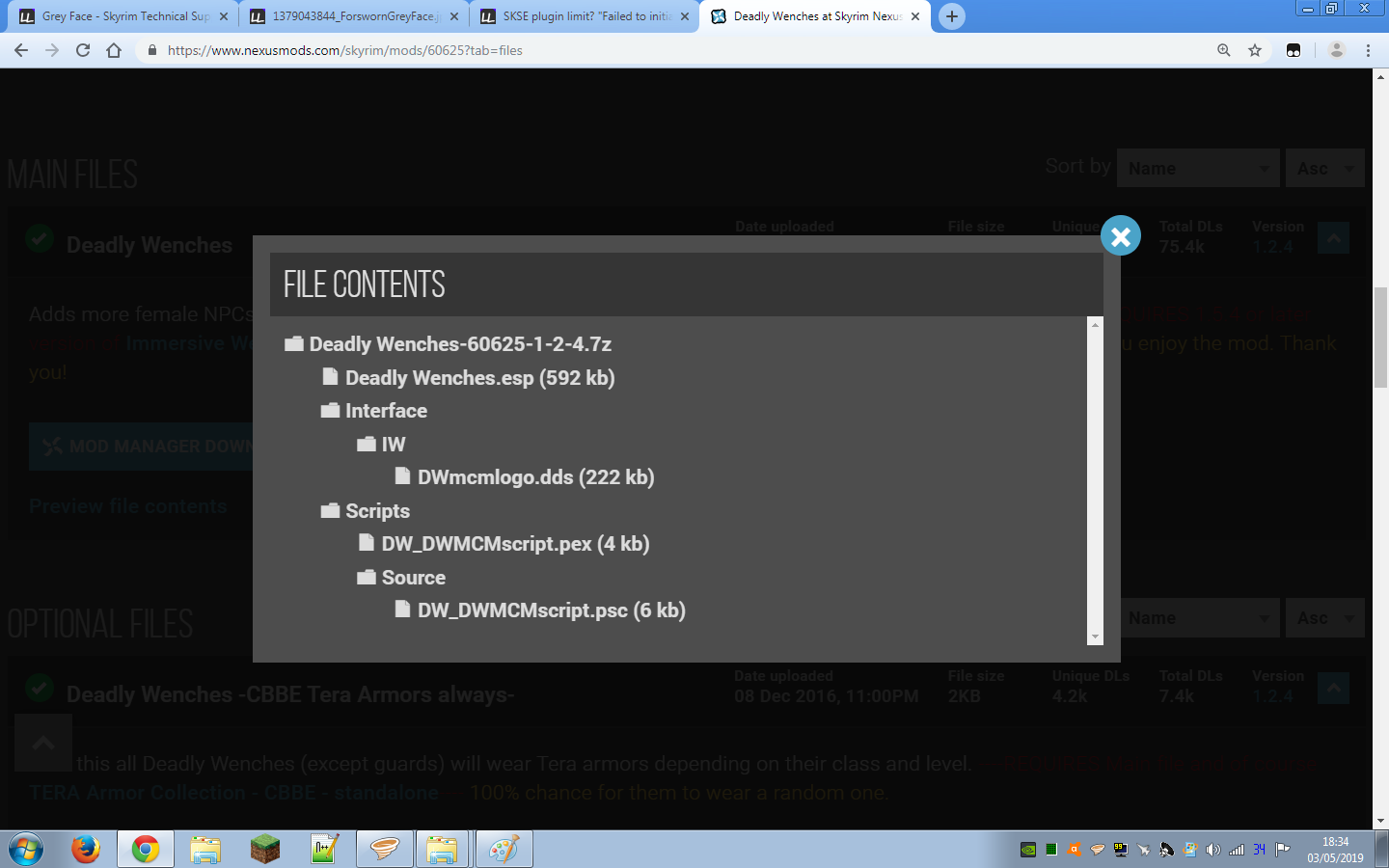Click the Preview file contents link

pos(127,506)
